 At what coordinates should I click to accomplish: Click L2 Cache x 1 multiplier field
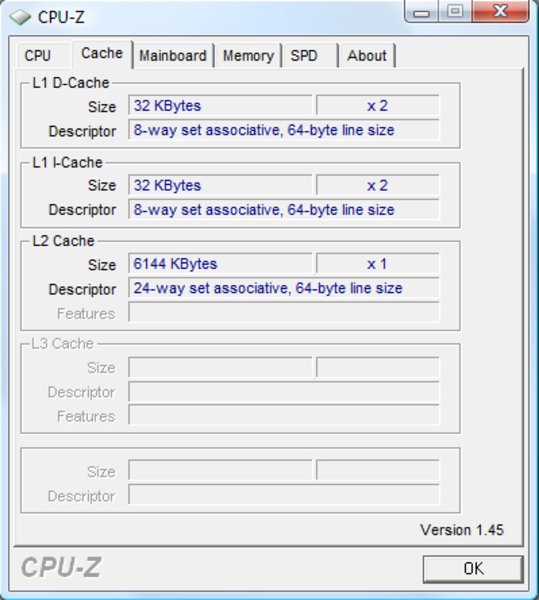tap(378, 264)
